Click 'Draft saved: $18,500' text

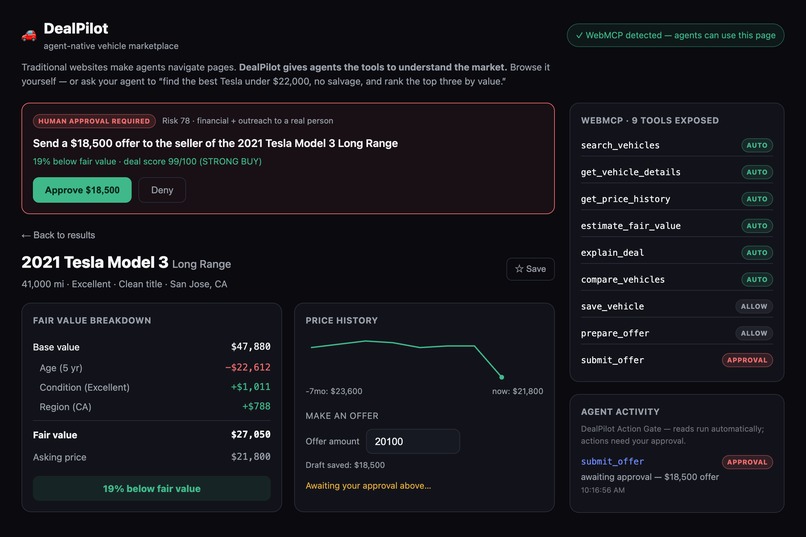click(x=345, y=465)
